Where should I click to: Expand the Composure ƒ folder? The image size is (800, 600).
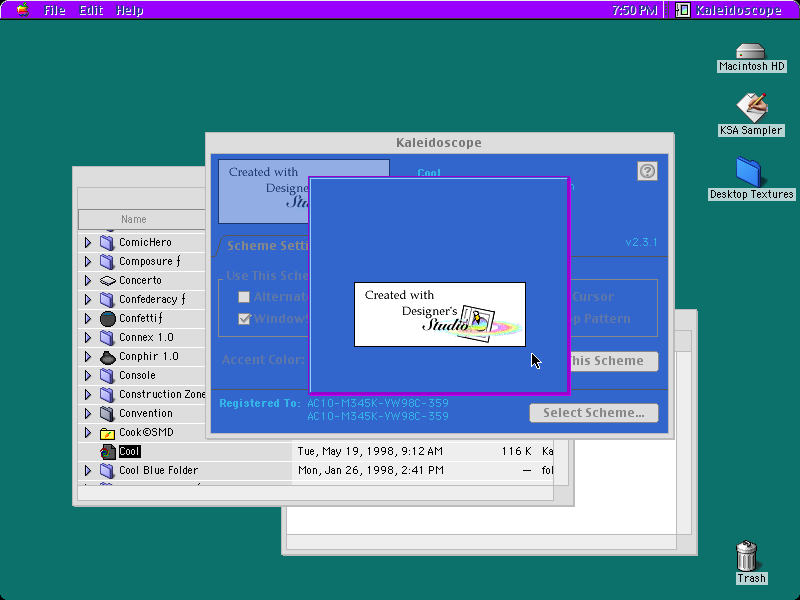point(88,261)
